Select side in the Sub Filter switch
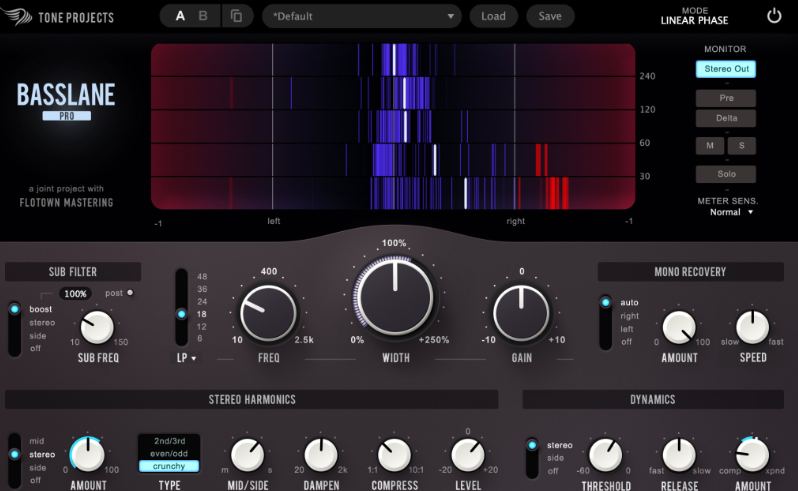This screenshot has width=798, height=491. click(38, 336)
